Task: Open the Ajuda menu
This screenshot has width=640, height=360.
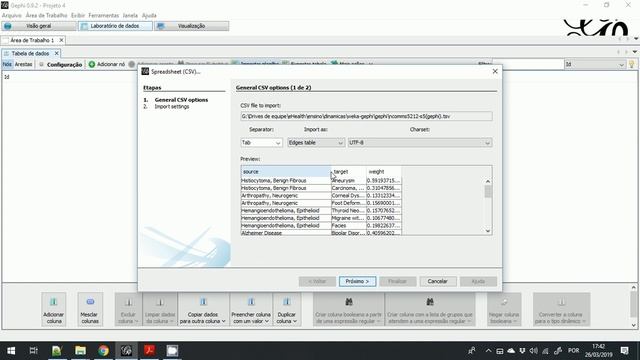Action: [x=149, y=16]
